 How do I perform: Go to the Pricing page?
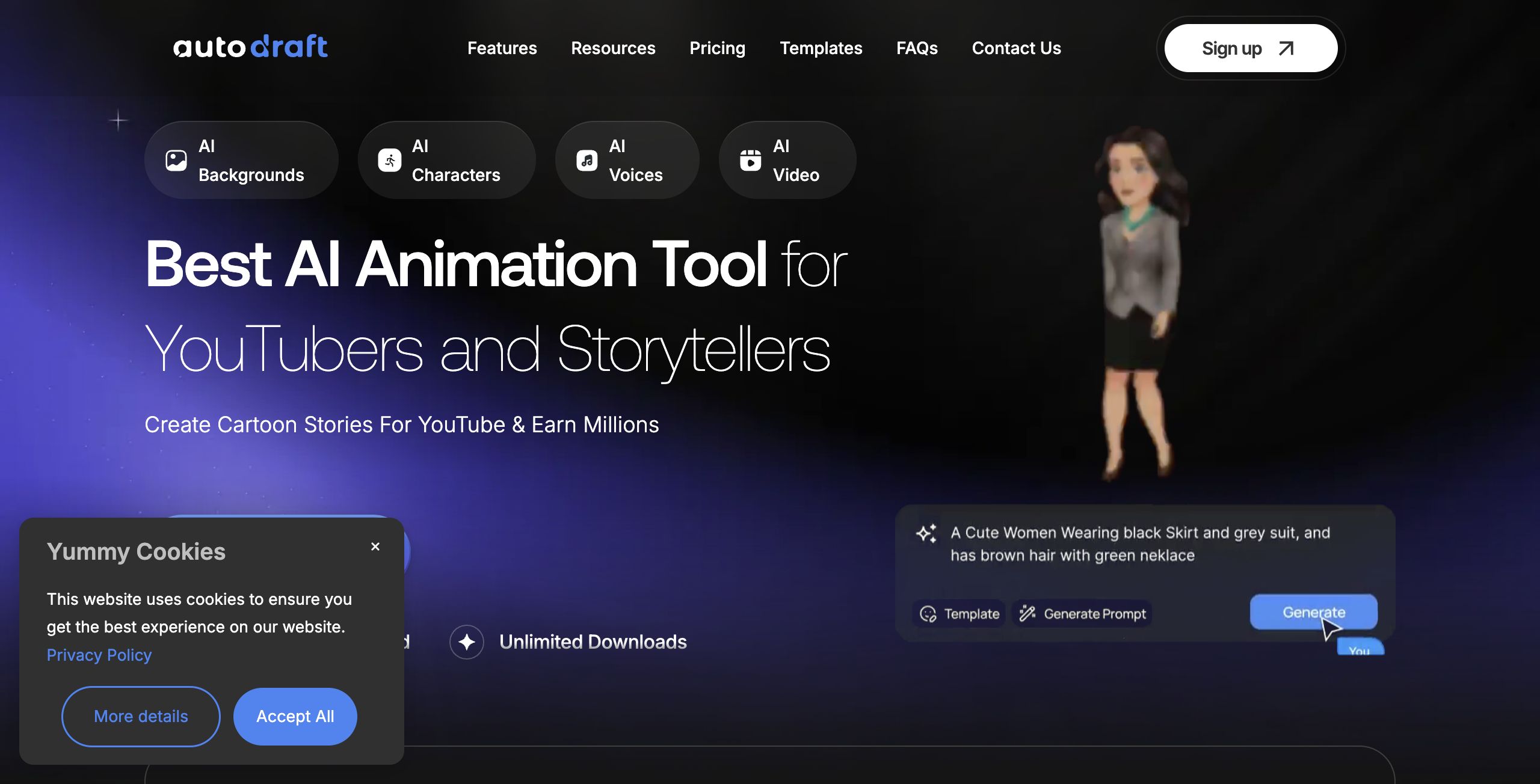[718, 48]
